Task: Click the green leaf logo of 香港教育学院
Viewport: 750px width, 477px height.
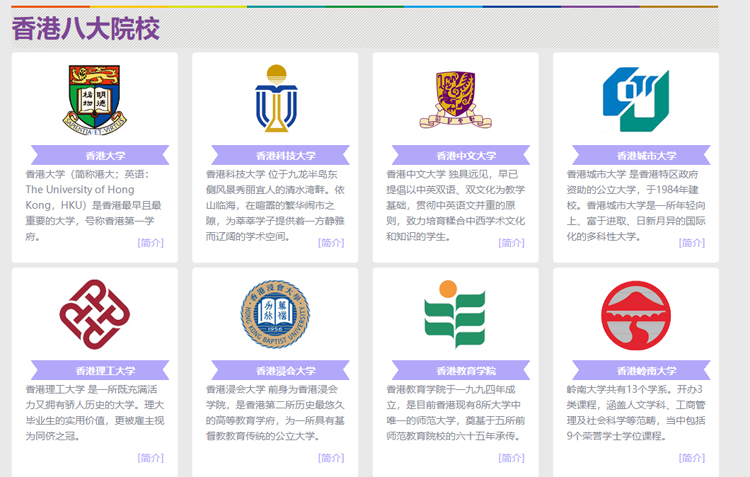Action: click(x=455, y=314)
